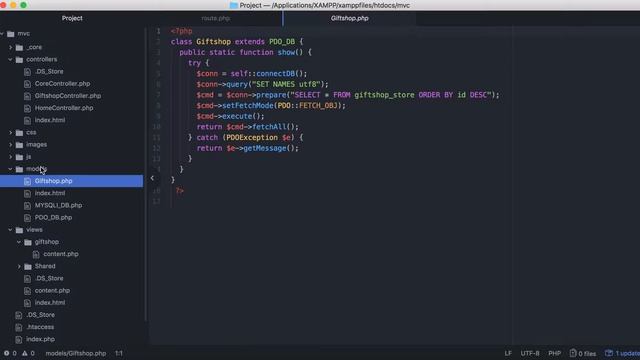The width and height of the screenshot is (640, 360).
Task: Collapse the mvc root folder
Action: (x=2, y=33)
